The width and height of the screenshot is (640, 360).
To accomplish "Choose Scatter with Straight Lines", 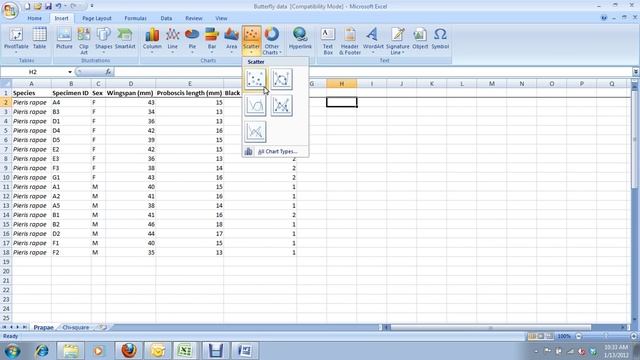I will tap(255, 132).
